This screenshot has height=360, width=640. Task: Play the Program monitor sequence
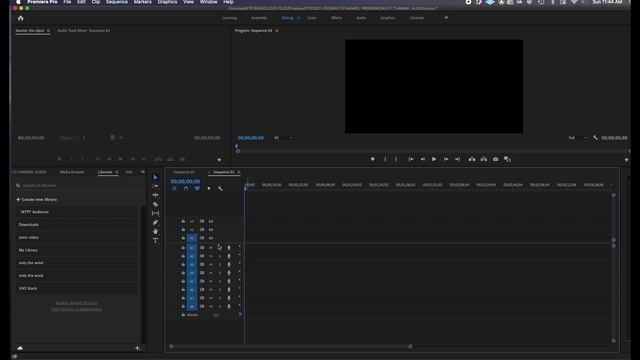(434, 159)
